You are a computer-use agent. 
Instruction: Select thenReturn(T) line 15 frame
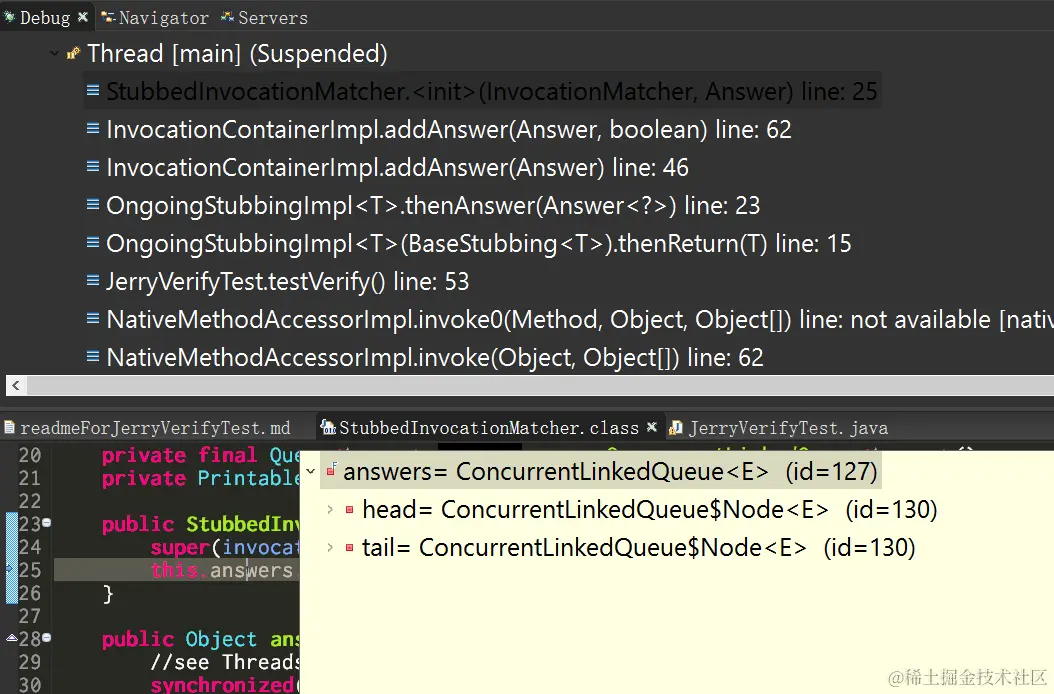479,243
